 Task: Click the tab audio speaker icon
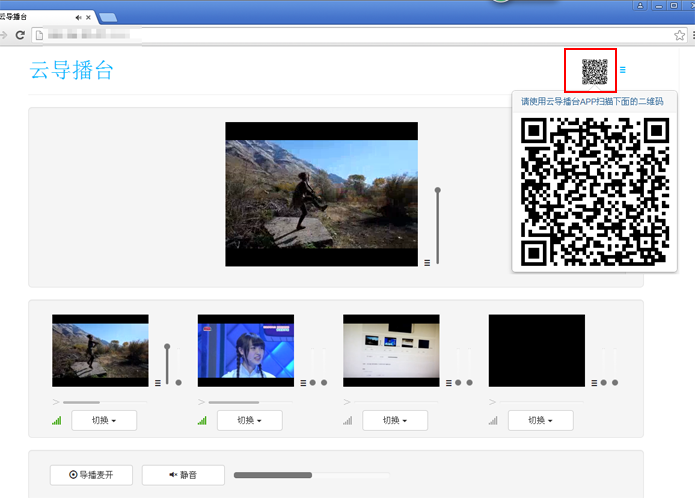pos(78,17)
